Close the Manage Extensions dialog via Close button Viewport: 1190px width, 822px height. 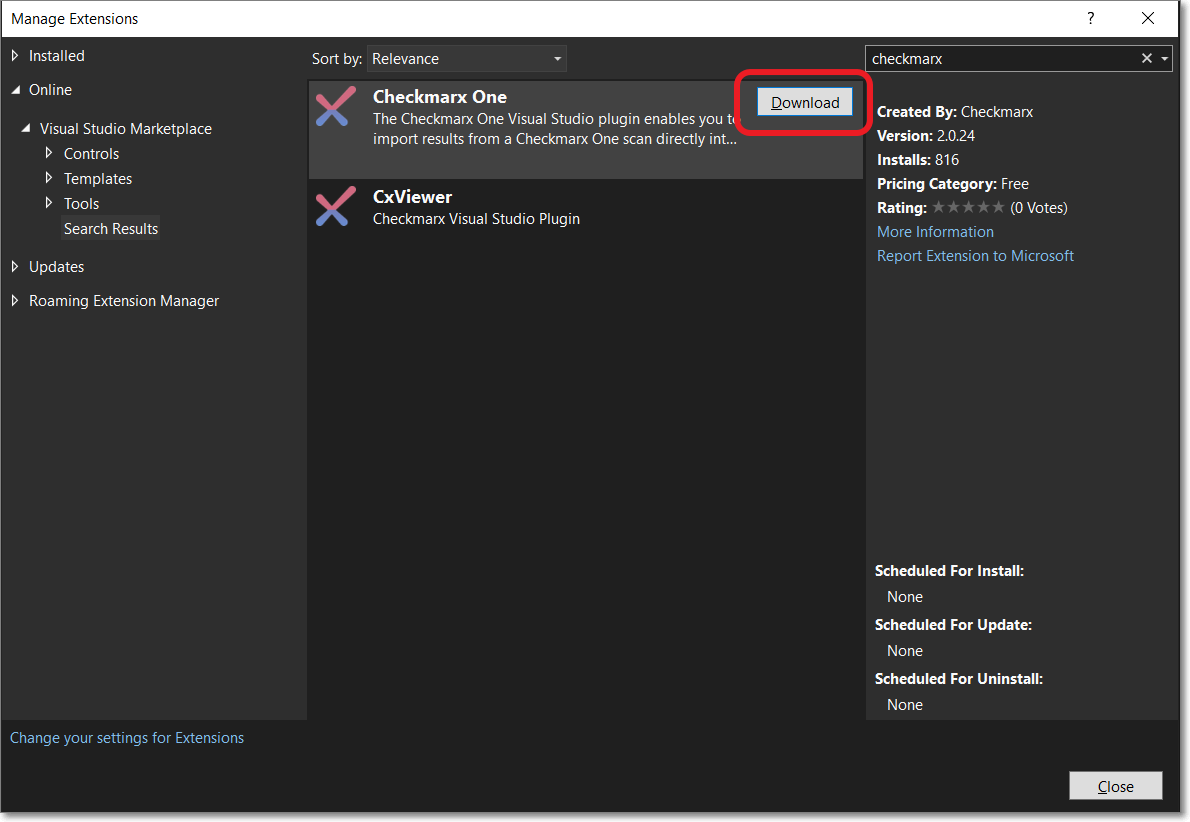click(x=1116, y=786)
